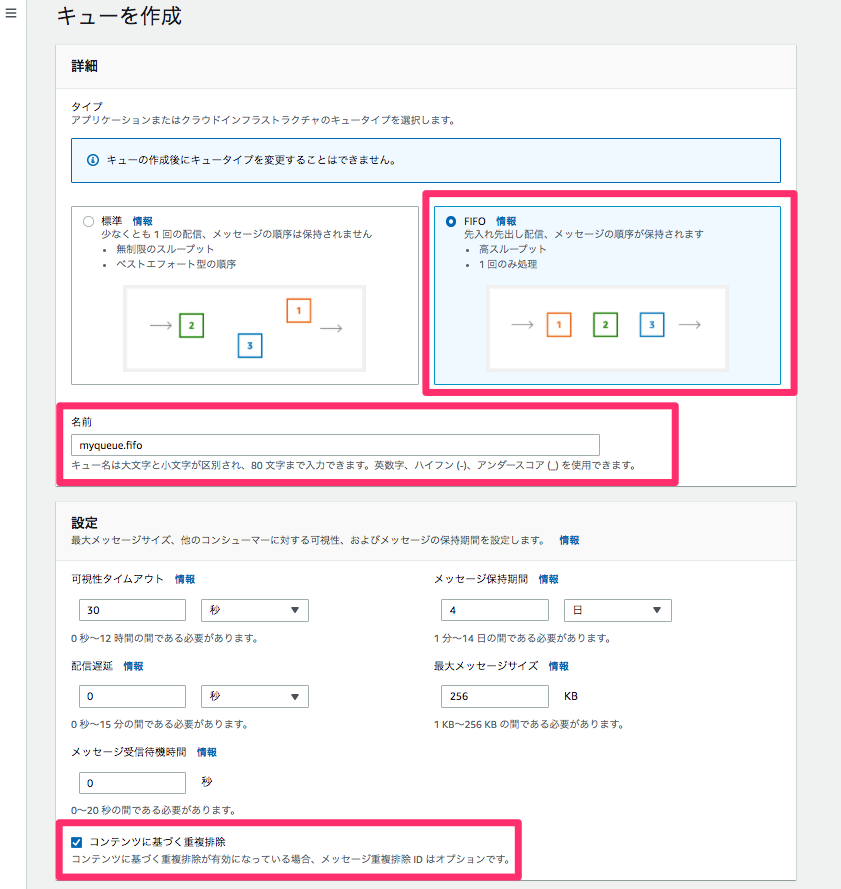Image resolution: width=841 pixels, height=889 pixels.
Task: Open the 秒 unit dropdown for 配信遅延
Action: click(255, 696)
